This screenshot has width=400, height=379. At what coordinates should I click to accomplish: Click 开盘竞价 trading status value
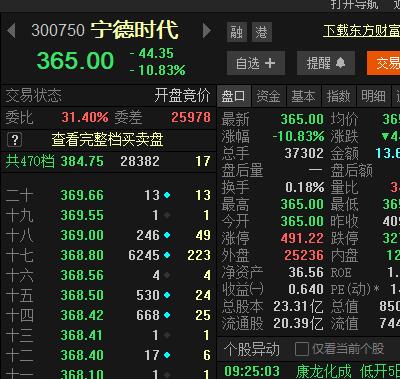click(x=182, y=96)
